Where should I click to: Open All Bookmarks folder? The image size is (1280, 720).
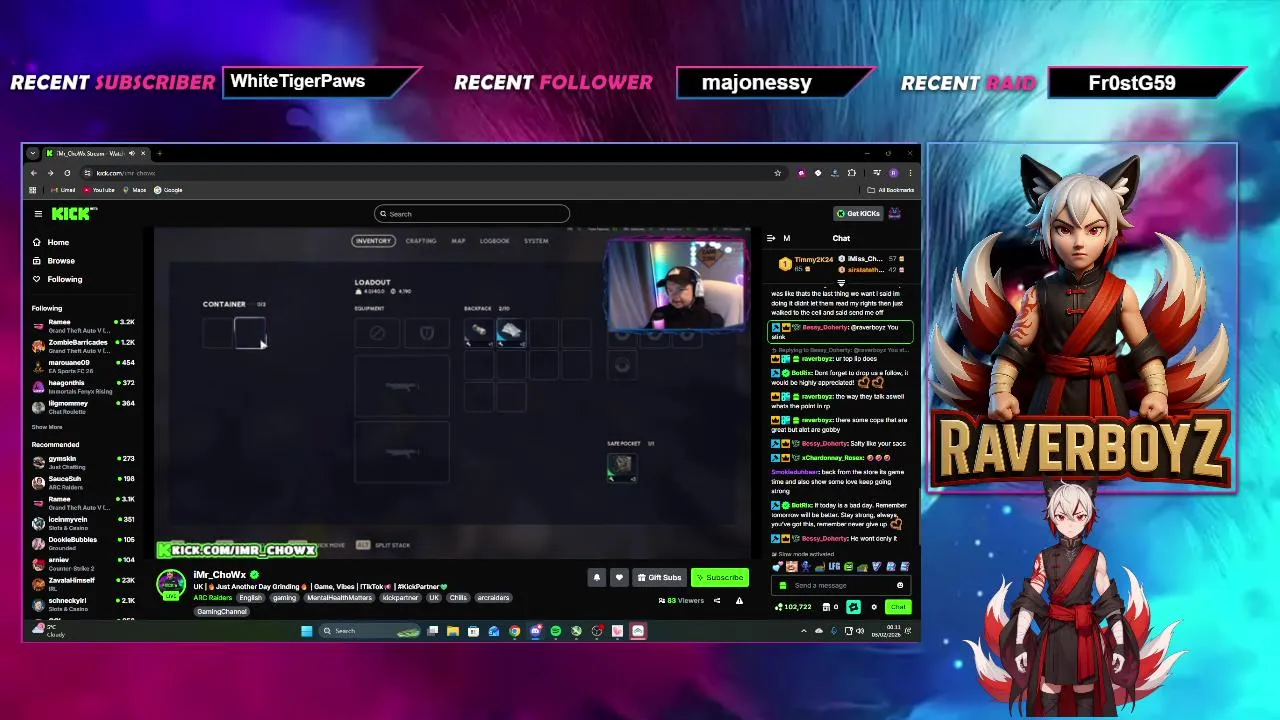(x=891, y=190)
